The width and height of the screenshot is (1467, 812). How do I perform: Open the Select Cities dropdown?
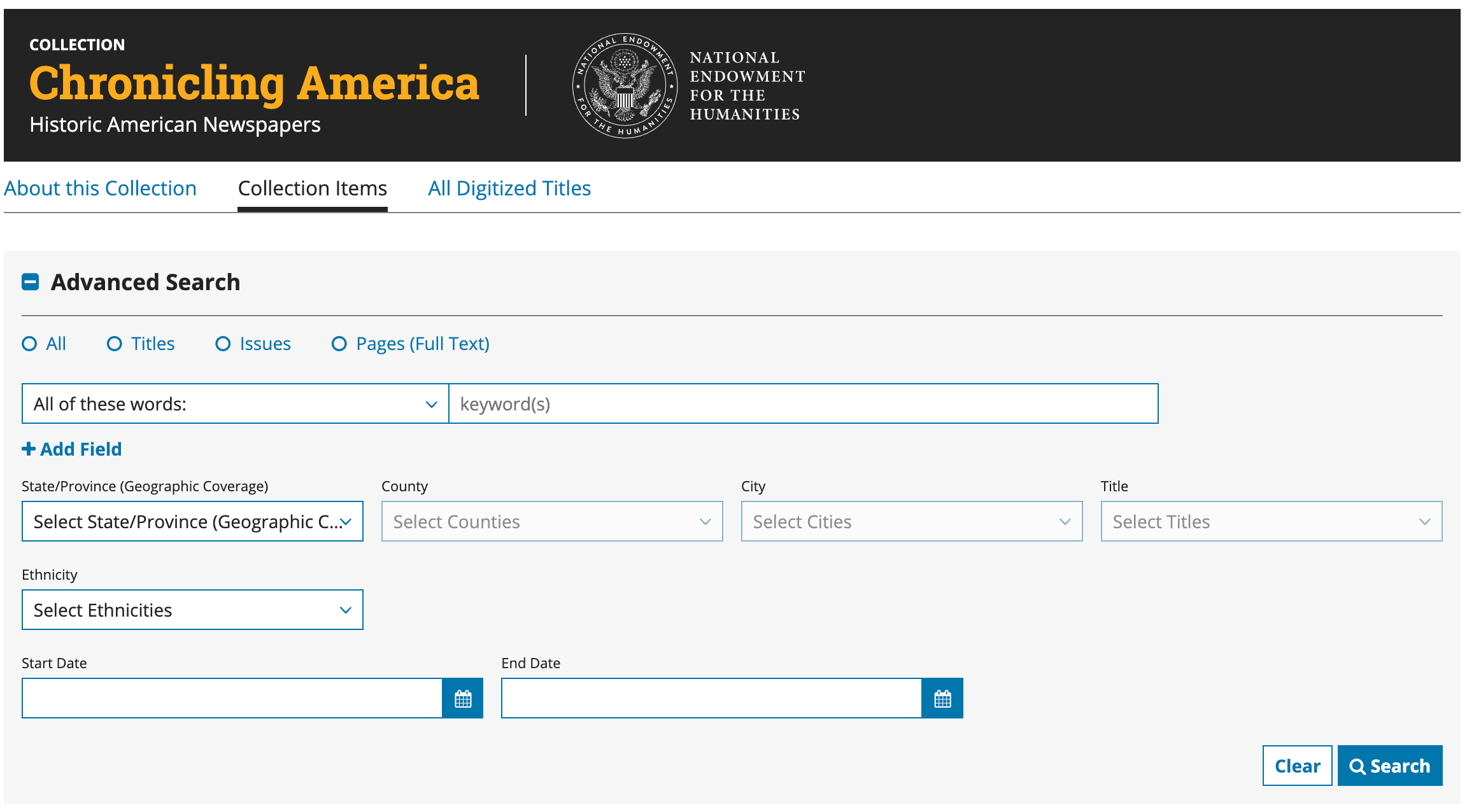coord(911,522)
